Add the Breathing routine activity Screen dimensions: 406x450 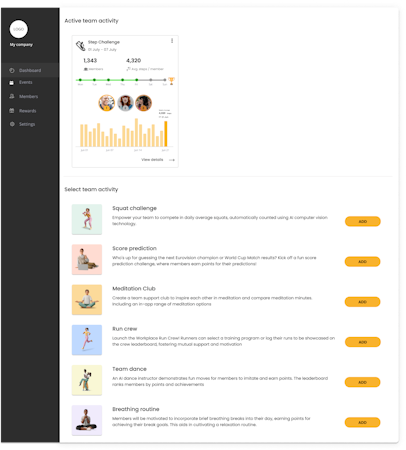click(363, 422)
